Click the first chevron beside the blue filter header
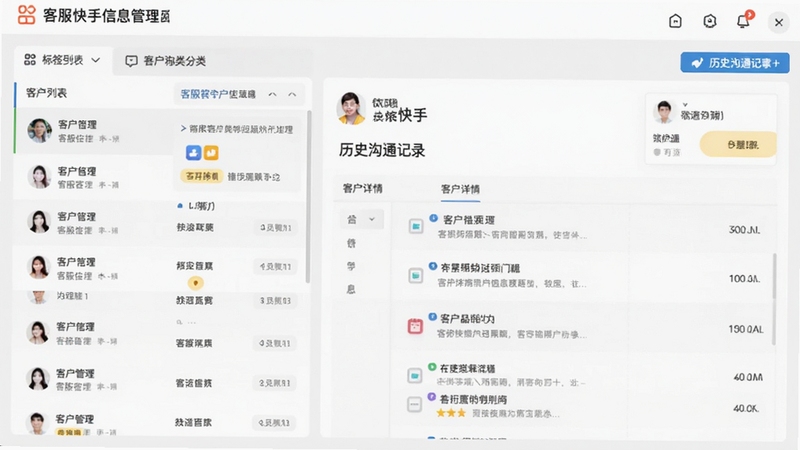 [x=272, y=94]
